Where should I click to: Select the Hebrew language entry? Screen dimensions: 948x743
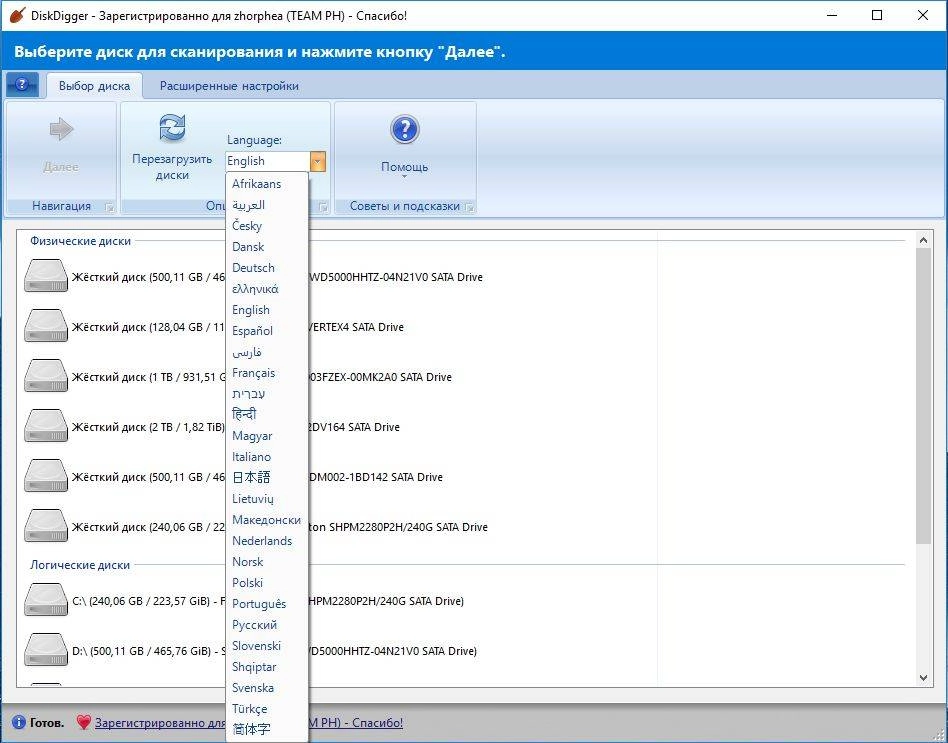tap(267, 394)
